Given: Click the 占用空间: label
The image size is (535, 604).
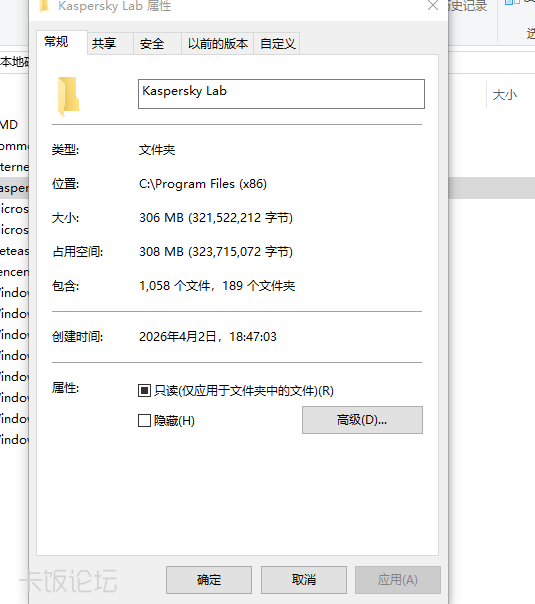Looking at the screenshot, I should pos(77,252).
